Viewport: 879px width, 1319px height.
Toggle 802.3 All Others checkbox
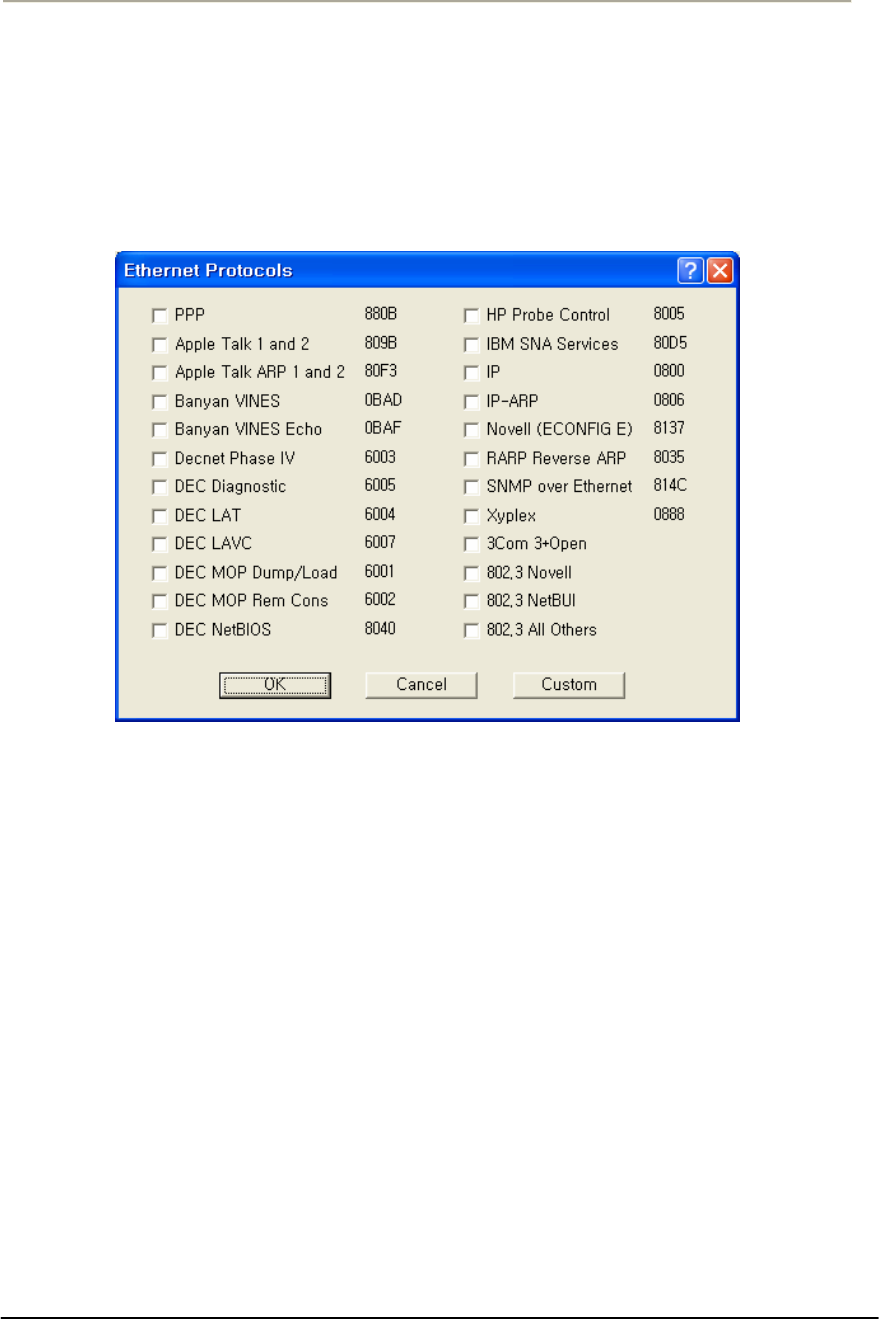pyautogui.click(x=470, y=631)
